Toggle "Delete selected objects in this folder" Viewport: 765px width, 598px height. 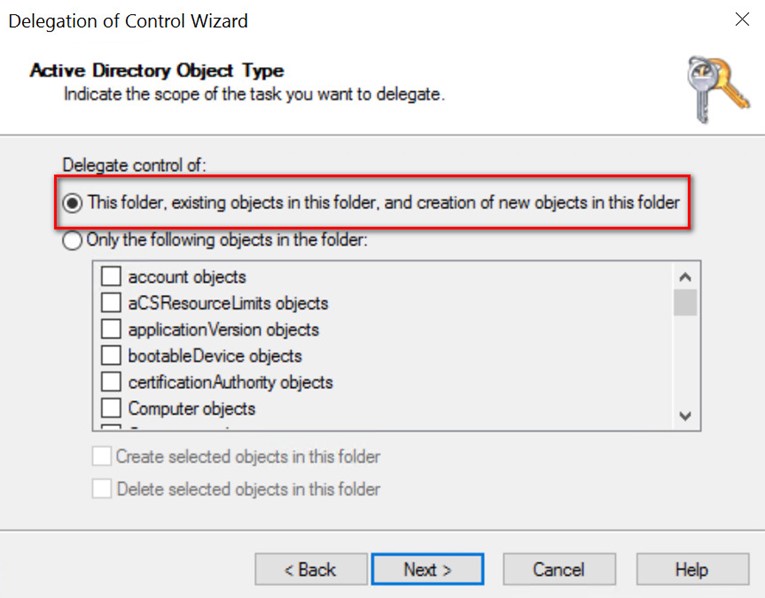[x=101, y=489]
